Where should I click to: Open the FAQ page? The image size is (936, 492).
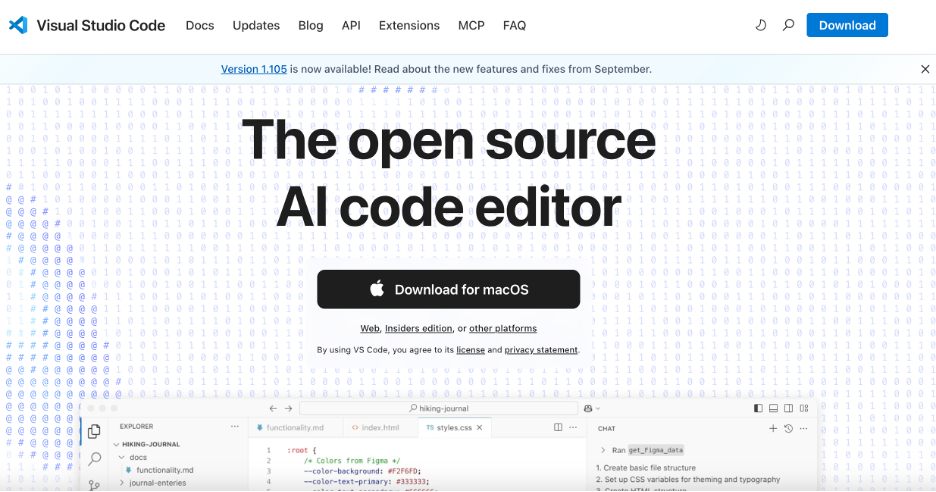[x=514, y=26]
